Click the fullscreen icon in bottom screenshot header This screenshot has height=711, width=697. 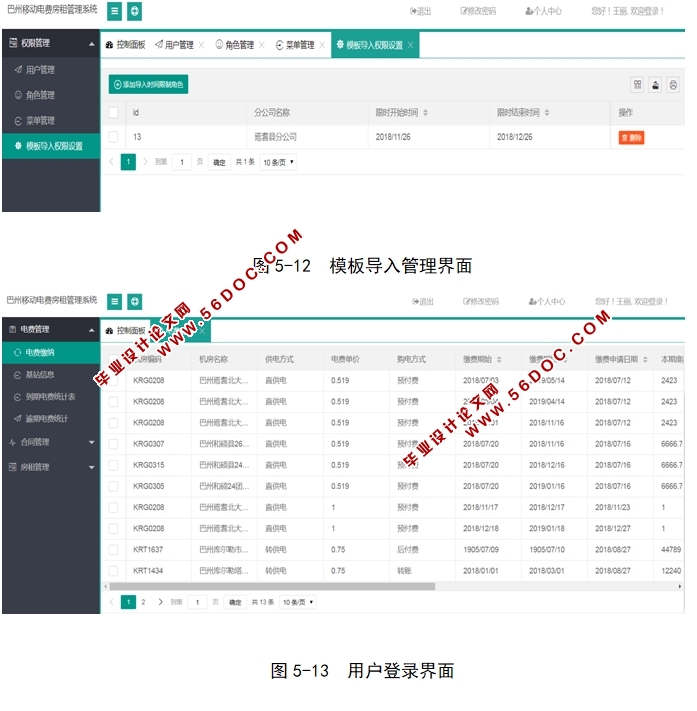[135, 302]
